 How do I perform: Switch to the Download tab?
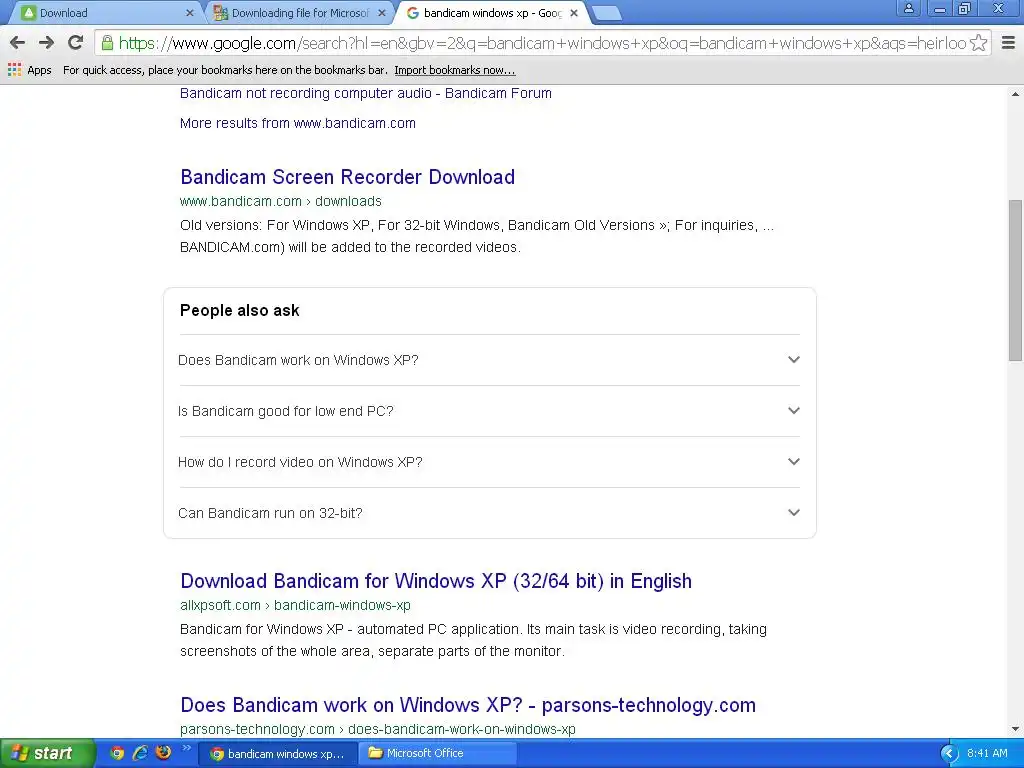pyautogui.click(x=104, y=13)
